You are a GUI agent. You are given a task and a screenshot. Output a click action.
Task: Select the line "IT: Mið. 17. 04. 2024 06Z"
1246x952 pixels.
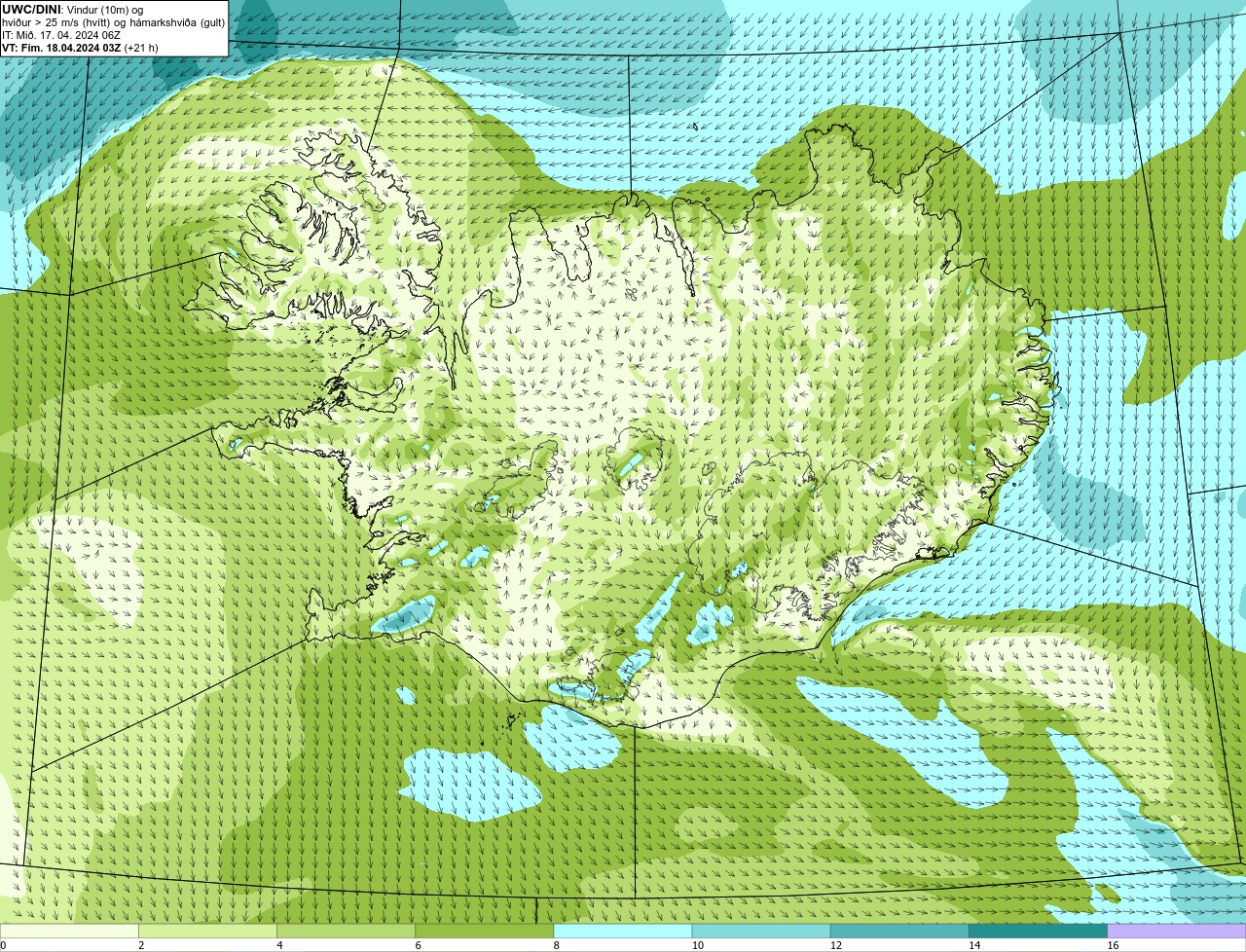(61, 35)
